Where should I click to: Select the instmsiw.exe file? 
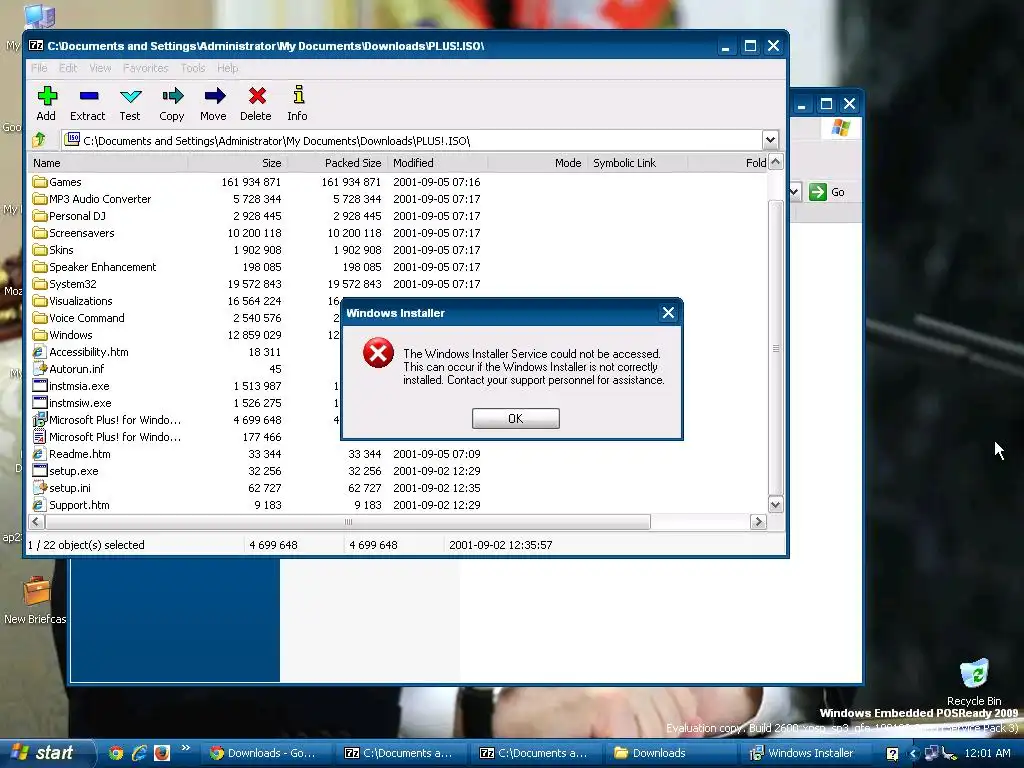(x=72, y=403)
